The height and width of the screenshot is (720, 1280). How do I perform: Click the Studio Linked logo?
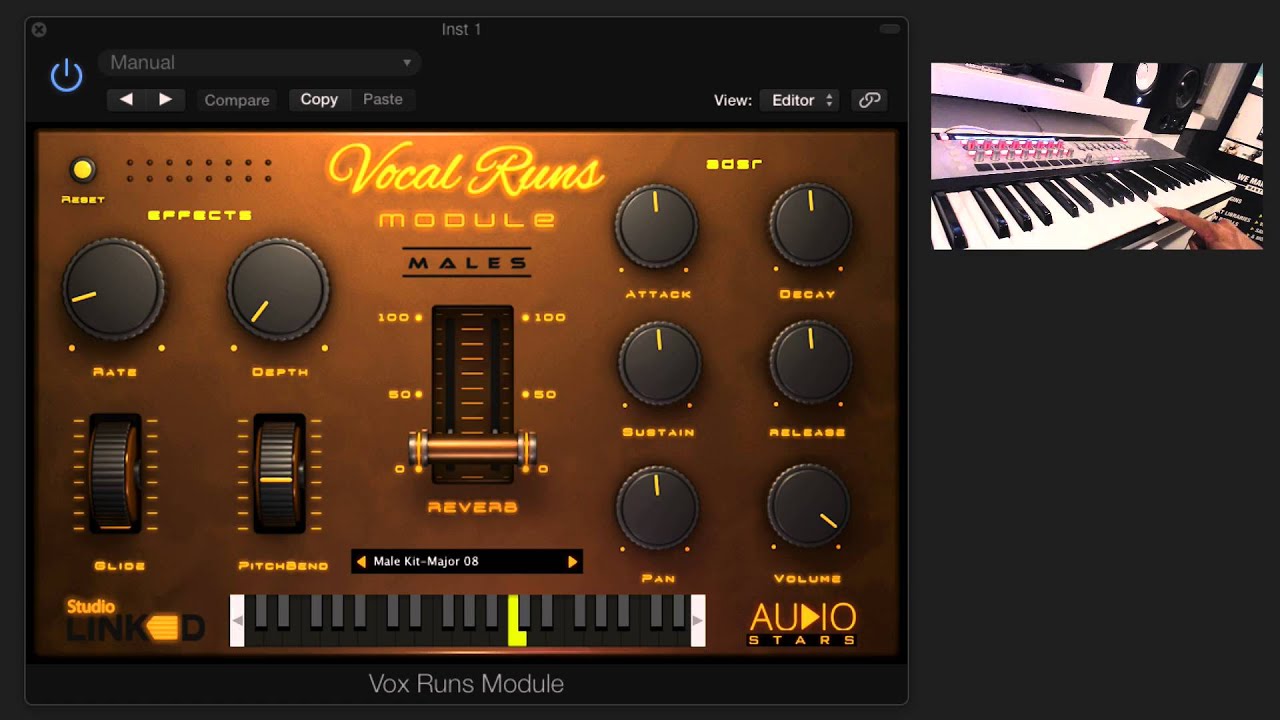[135, 621]
